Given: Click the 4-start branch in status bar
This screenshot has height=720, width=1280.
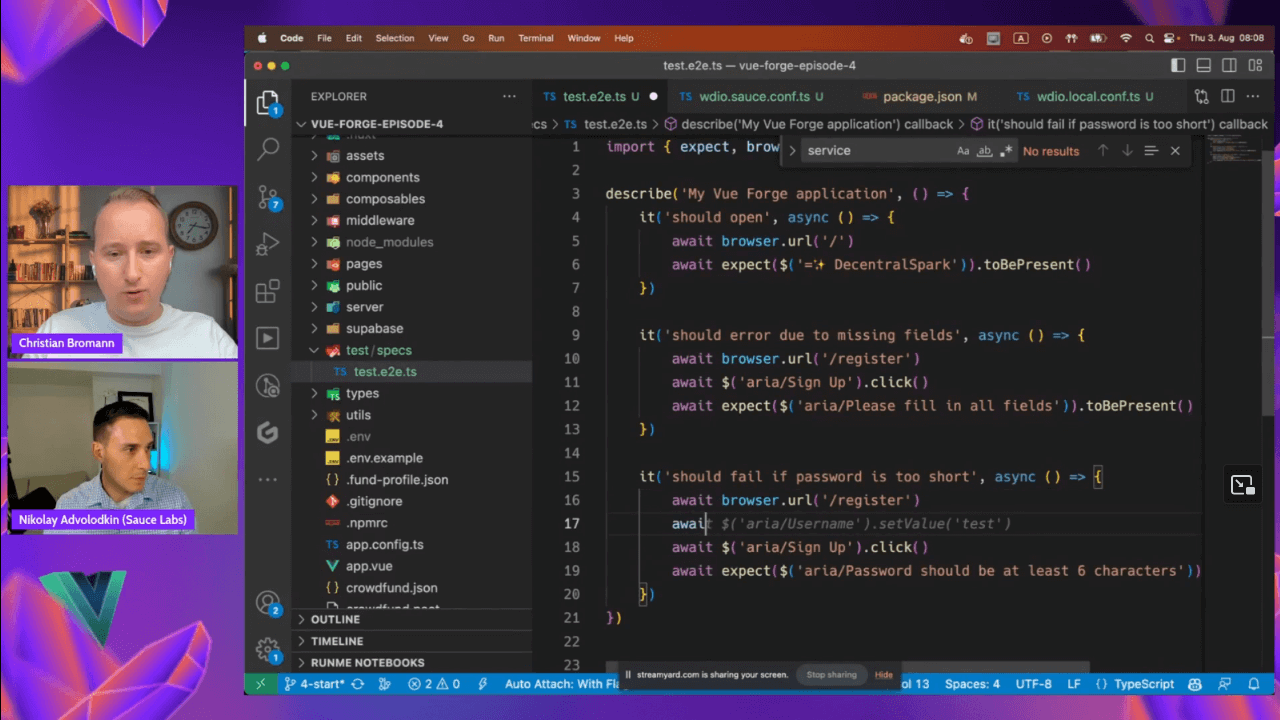Looking at the screenshot, I should (x=314, y=684).
